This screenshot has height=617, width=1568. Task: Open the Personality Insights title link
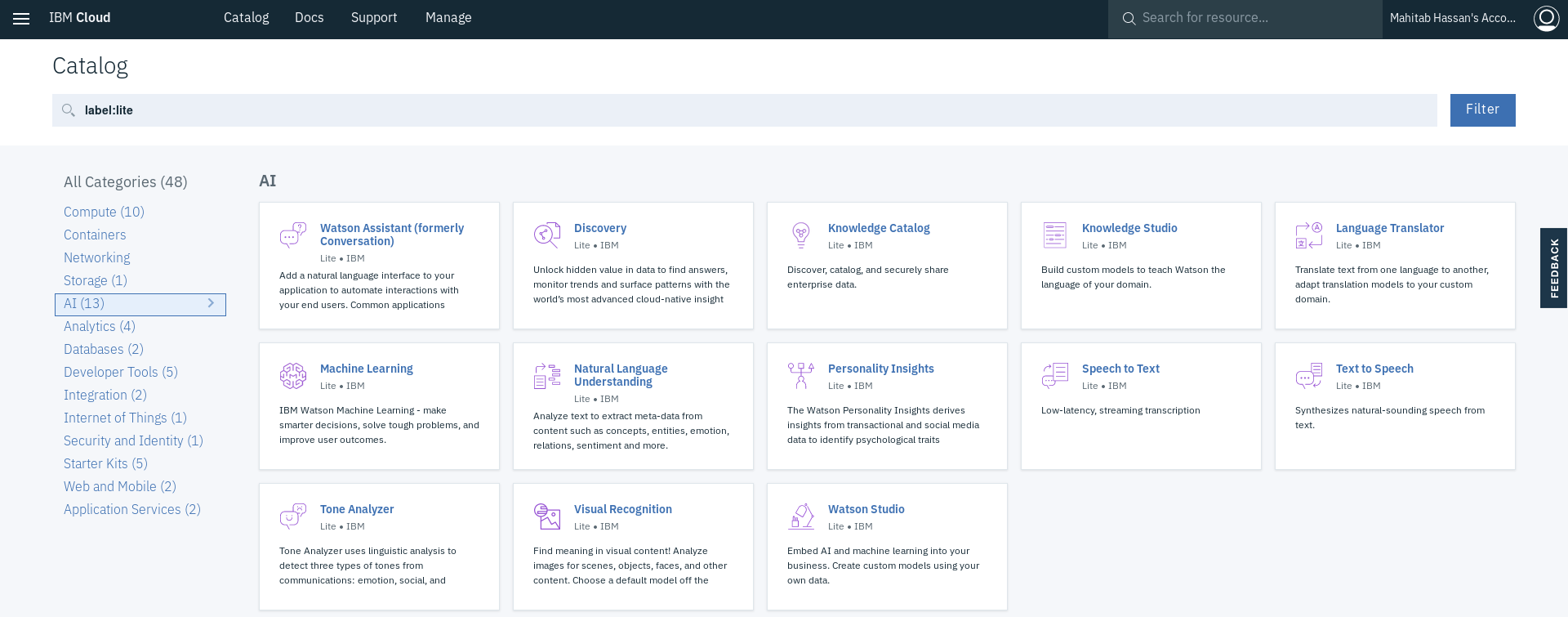click(x=881, y=369)
